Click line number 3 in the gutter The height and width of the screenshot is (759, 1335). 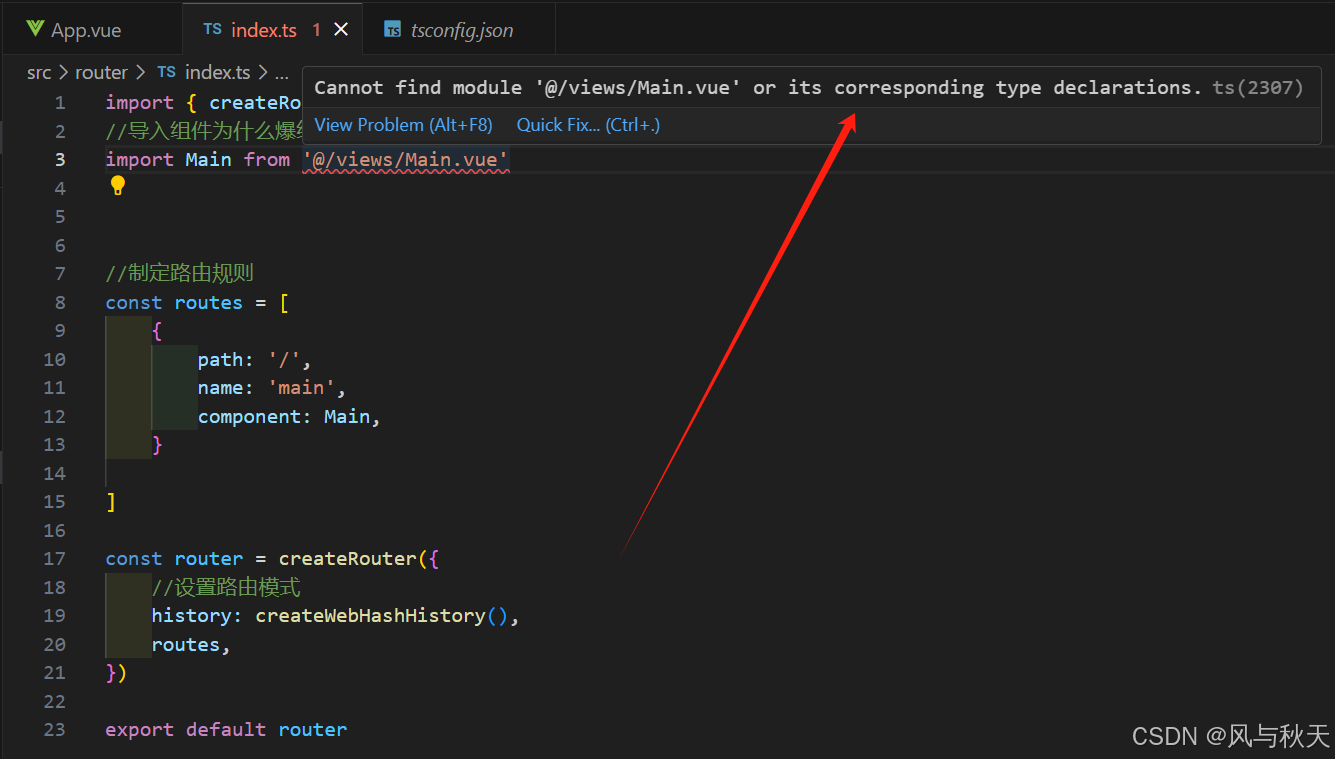59,159
